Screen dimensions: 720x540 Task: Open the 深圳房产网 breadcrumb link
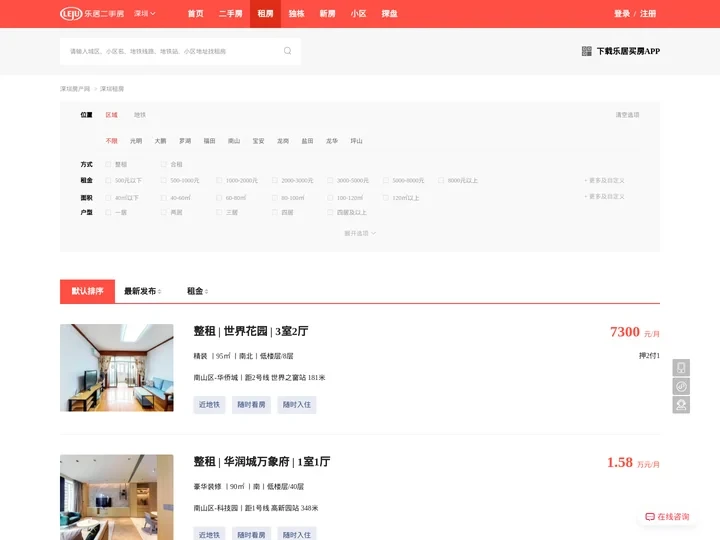pyautogui.click(x=75, y=89)
